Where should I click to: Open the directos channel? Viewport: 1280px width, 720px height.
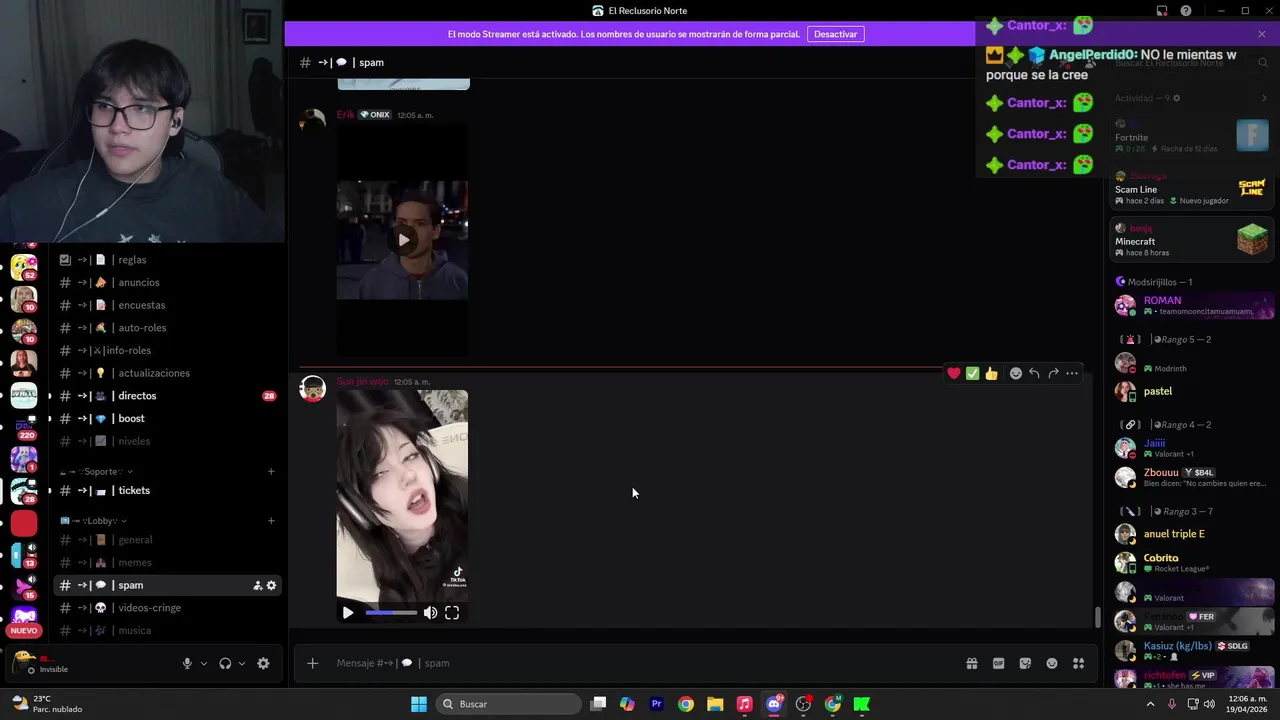167,396
